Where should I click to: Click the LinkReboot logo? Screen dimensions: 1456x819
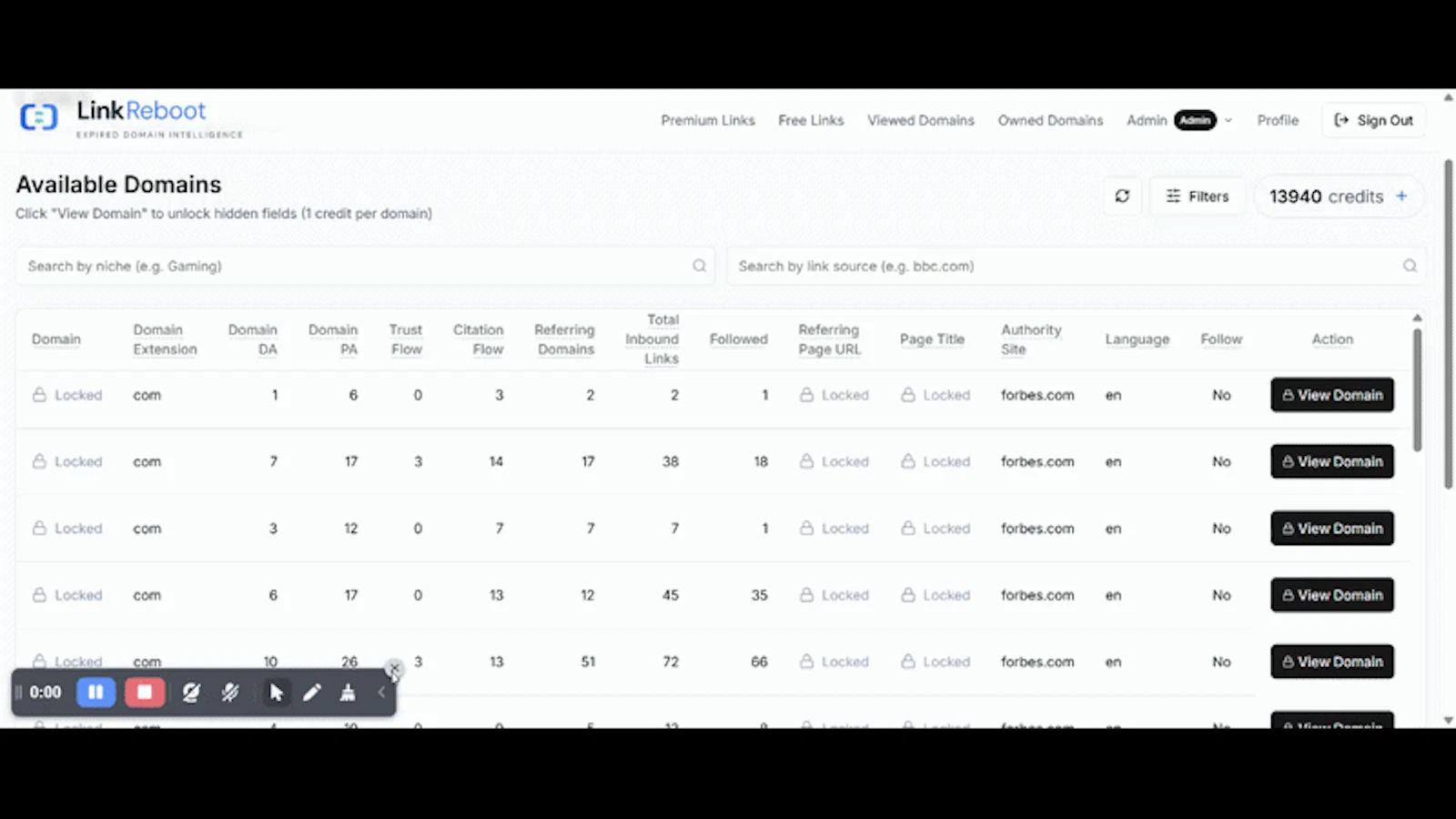point(131,118)
